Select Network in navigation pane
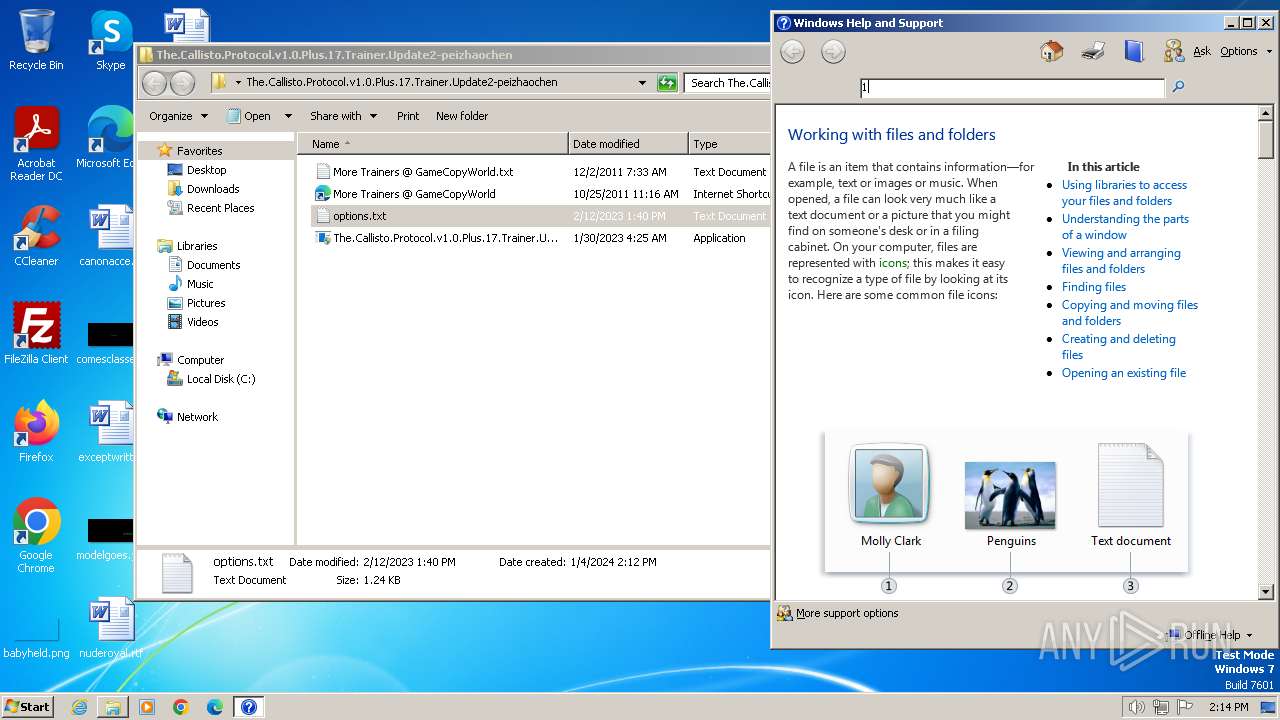The height and width of the screenshot is (720, 1280). pyautogui.click(x=197, y=417)
